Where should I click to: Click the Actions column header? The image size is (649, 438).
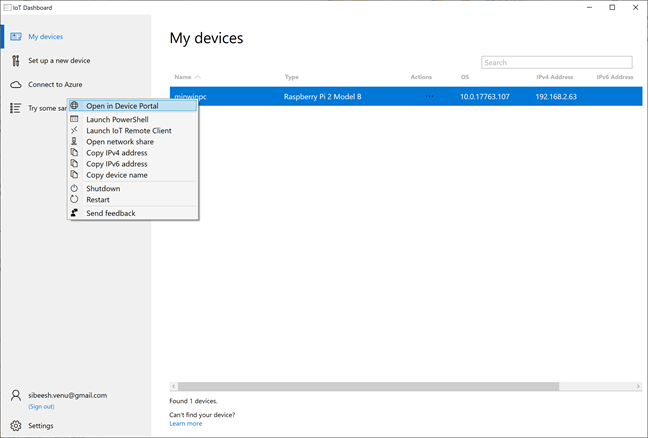click(x=421, y=77)
